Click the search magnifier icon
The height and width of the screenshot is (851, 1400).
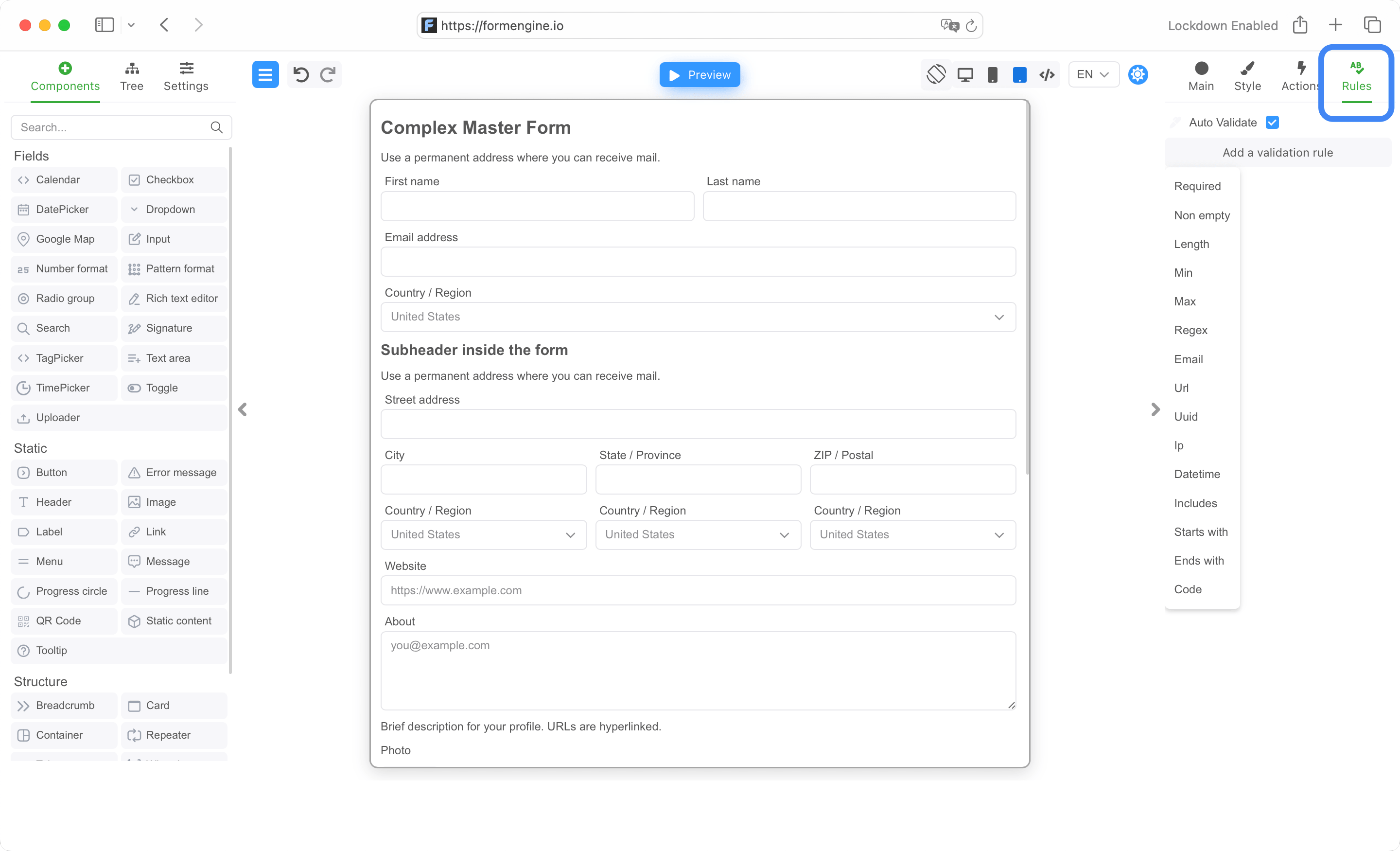[216, 127]
